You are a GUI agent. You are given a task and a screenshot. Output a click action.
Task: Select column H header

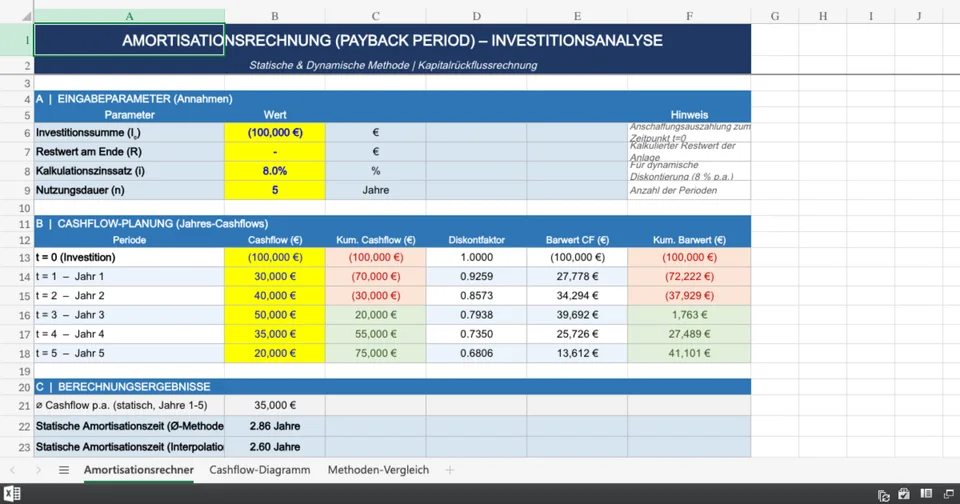coord(823,17)
